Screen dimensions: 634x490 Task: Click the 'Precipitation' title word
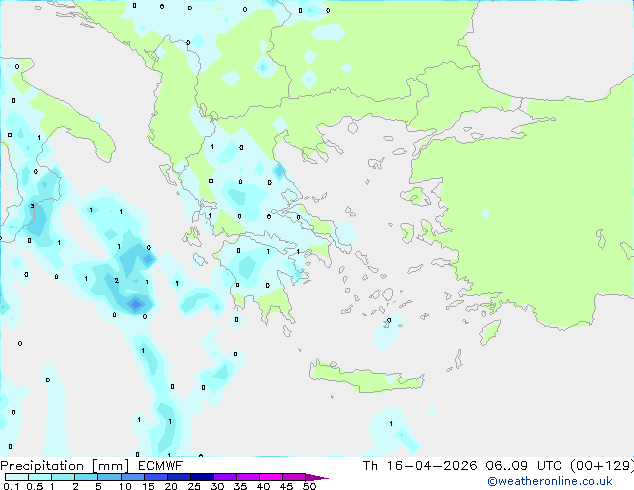tap(42, 466)
